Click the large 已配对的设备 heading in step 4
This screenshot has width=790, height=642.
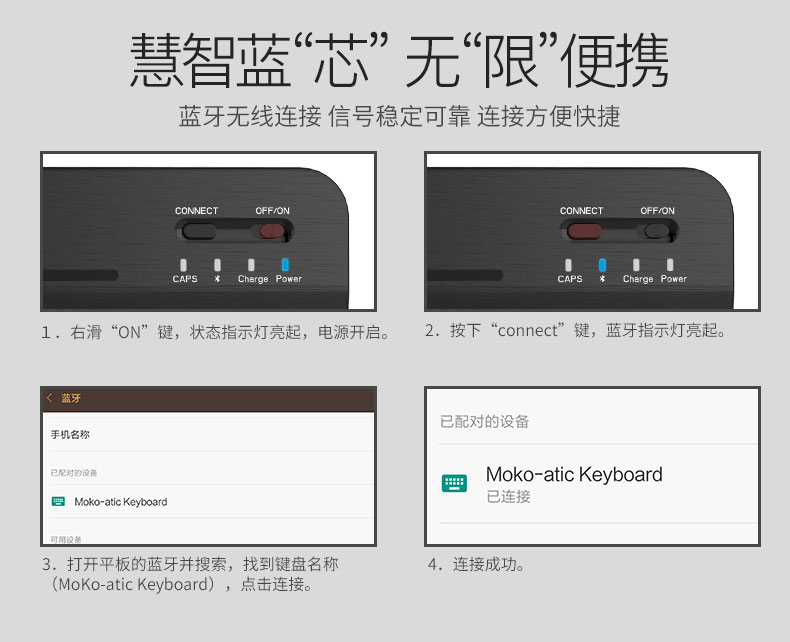tap(484, 421)
